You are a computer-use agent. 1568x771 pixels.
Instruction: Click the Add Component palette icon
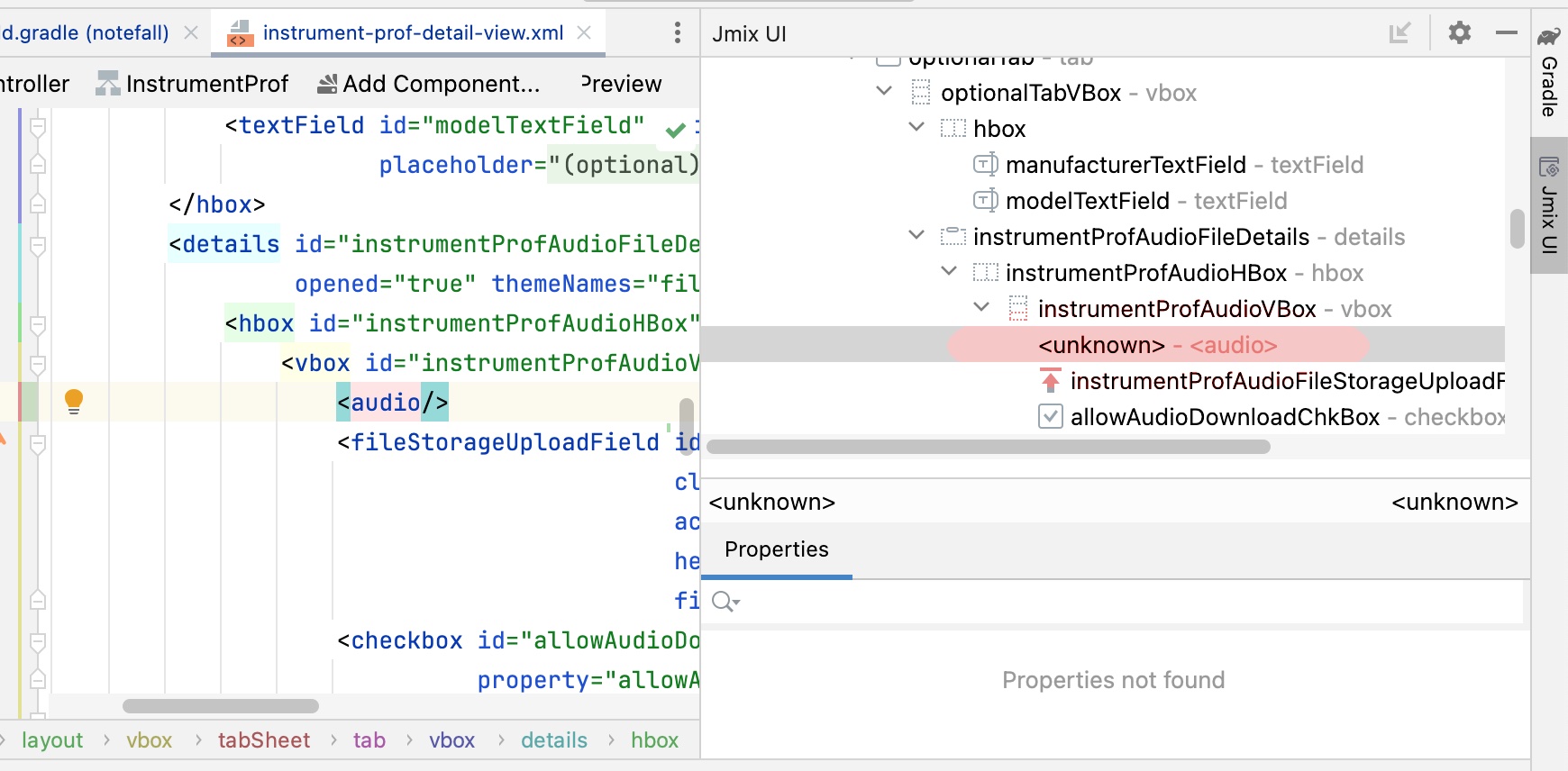tap(328, 84)
